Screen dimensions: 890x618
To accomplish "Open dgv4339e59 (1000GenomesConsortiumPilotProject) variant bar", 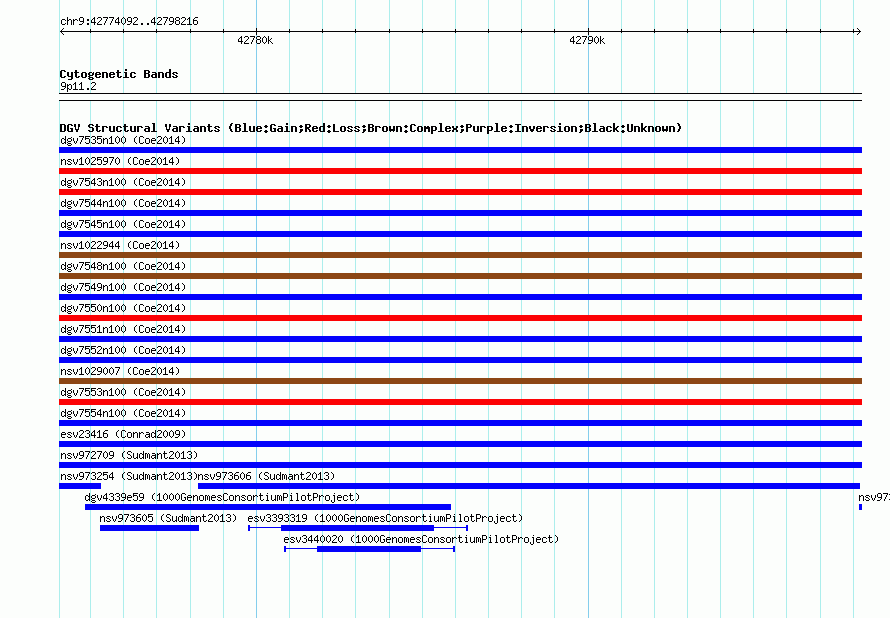I will [x=268, y=507].
